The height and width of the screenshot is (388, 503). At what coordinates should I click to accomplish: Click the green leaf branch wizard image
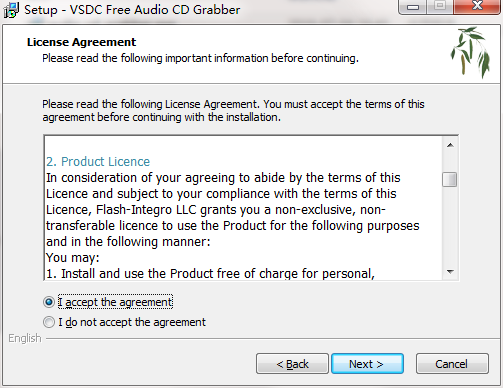click(x=471, y=52)
